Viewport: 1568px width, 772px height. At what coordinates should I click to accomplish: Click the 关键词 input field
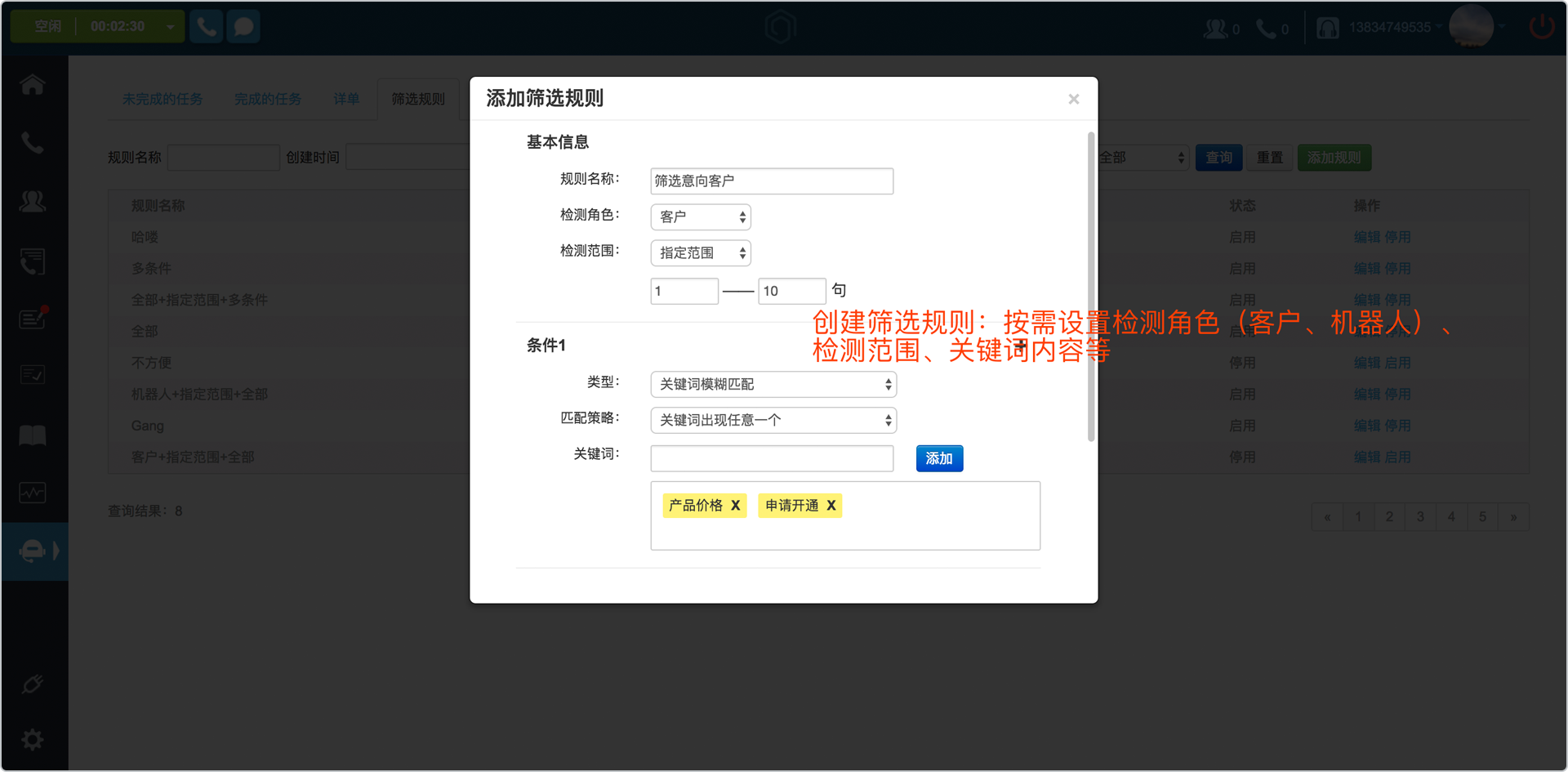[x=772, y=459]
